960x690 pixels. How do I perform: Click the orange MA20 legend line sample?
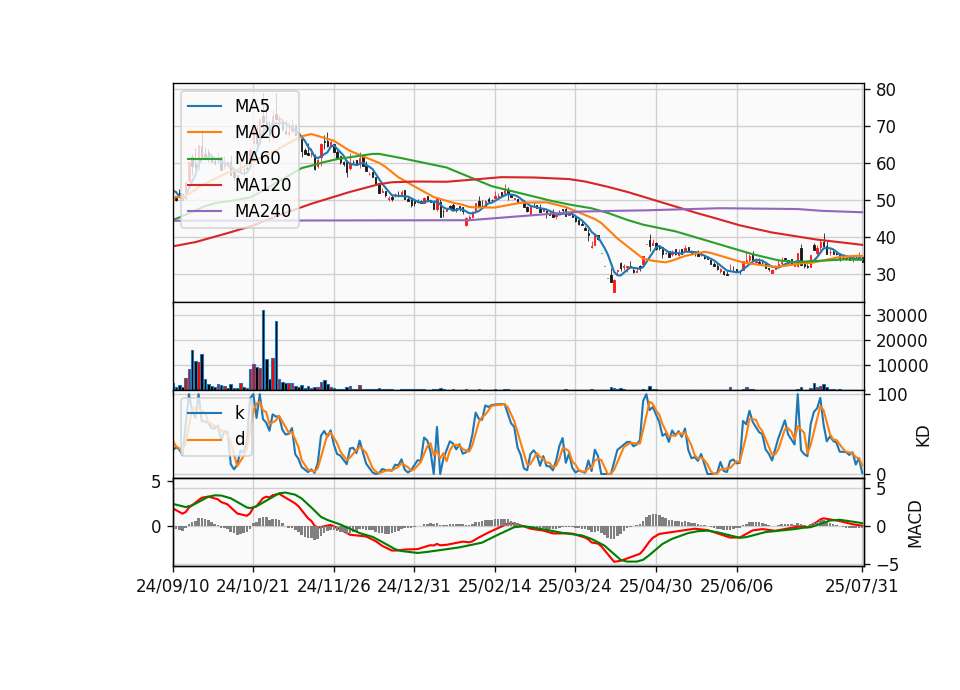(x=204, y=132)
